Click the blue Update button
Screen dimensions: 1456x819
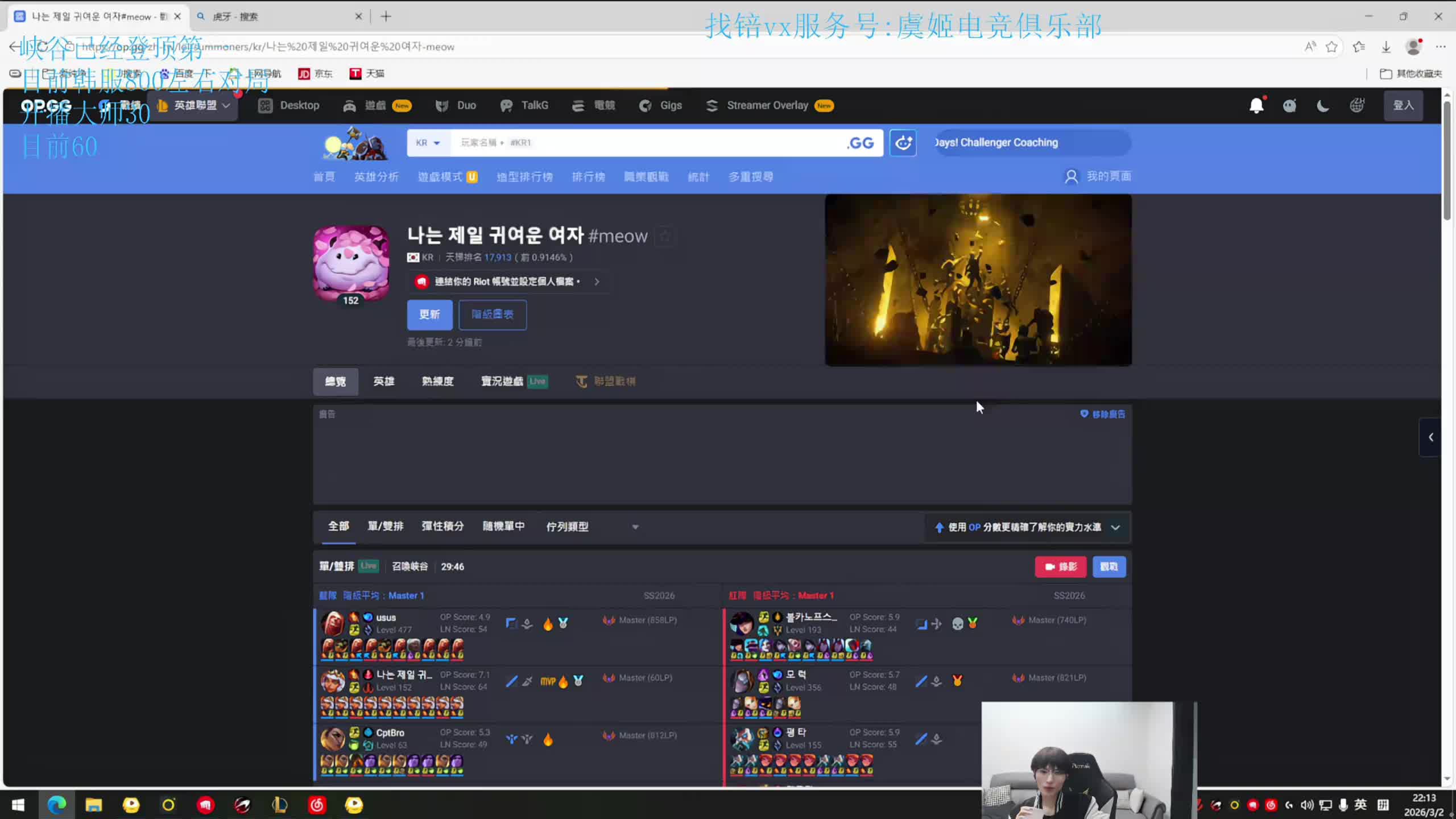pos(429,315)
